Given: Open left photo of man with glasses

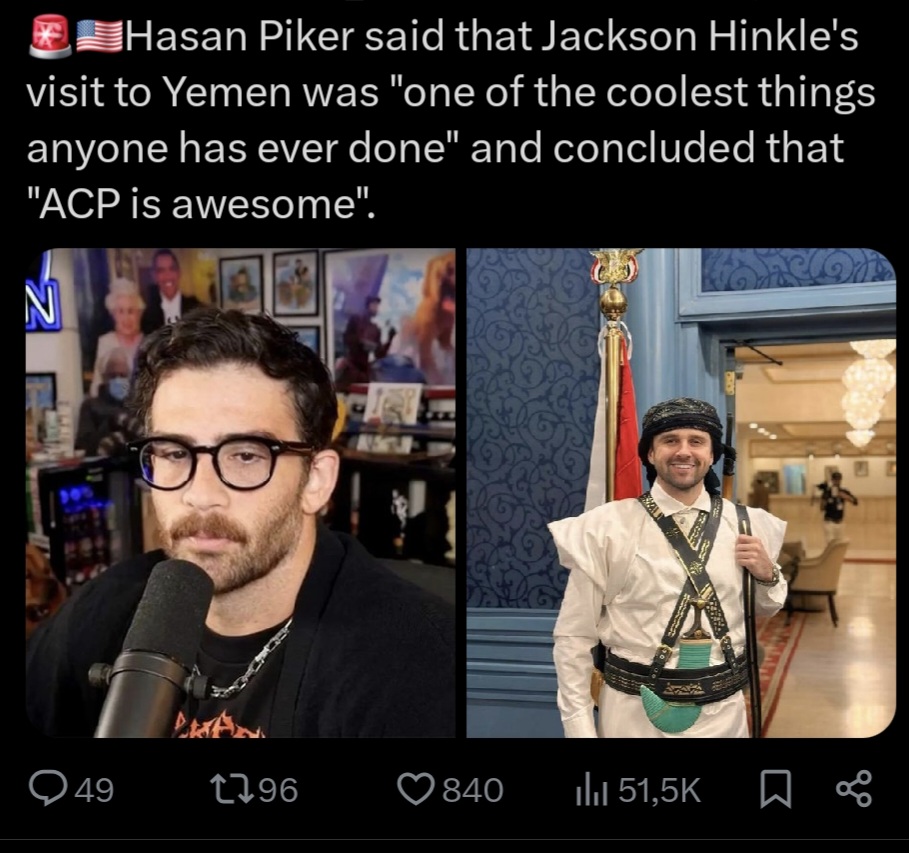Looking at the screenshot, I should pyautogui.click(x=241, y=493).
